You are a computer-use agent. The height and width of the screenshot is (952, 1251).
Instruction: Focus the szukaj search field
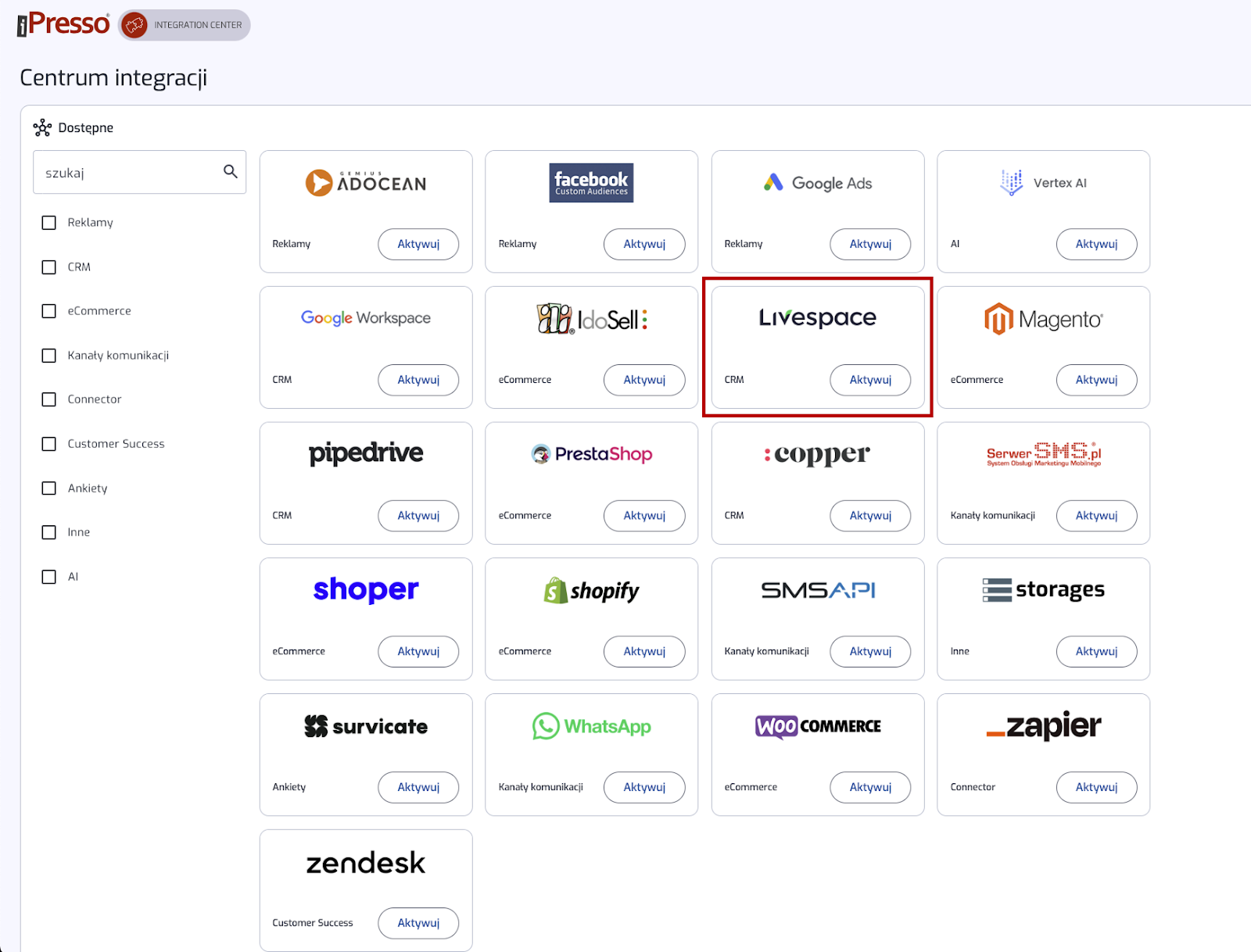click(129, 173)
